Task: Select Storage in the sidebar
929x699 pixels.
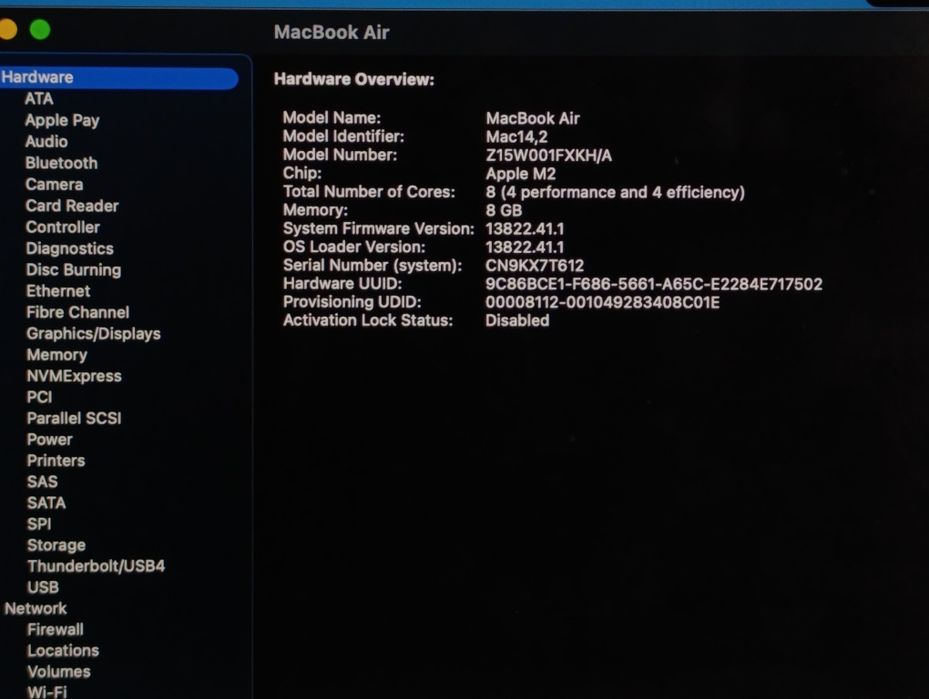Action: [x=56, y=545]
